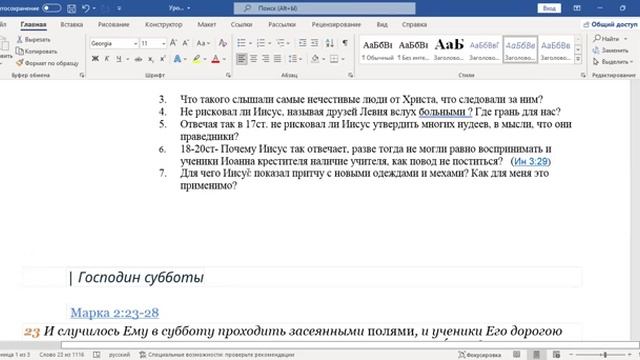Image resolution: width=640 pixels, height=360 pixels.
Task: Toggle the AutoSave switch
Action: (52, 8)
